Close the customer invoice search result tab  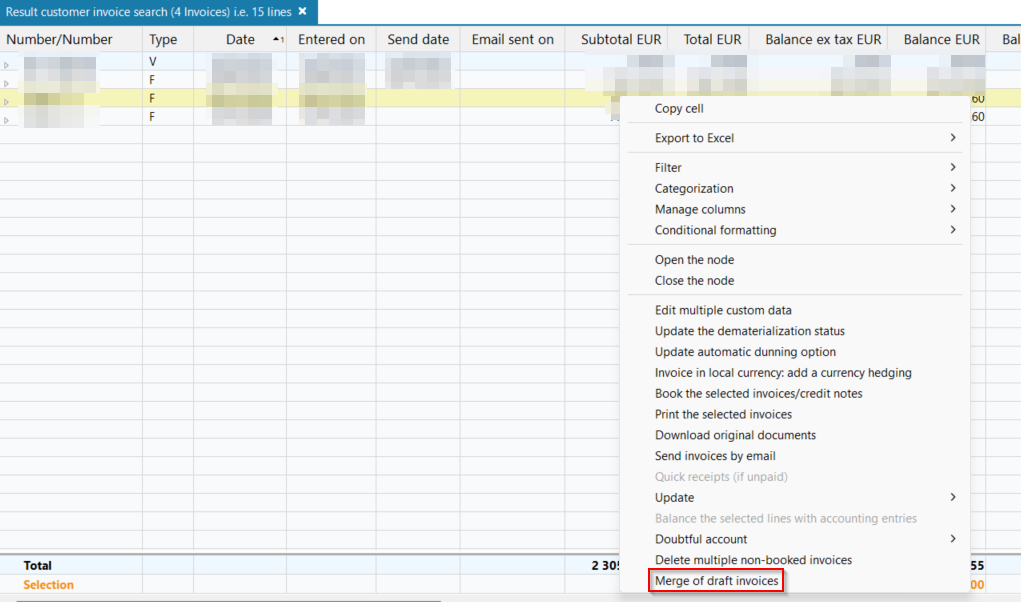pos(302,12)
